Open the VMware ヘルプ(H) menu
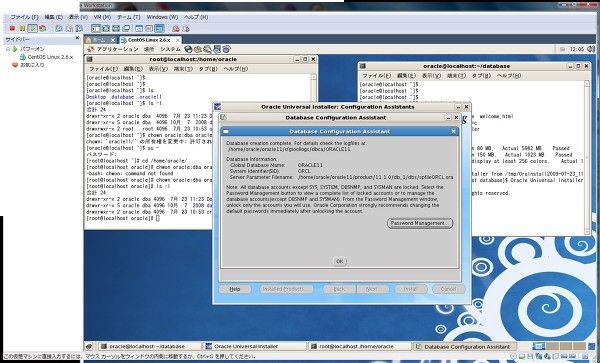This screenshot has height=363, width=600. (x=196, y=17)
